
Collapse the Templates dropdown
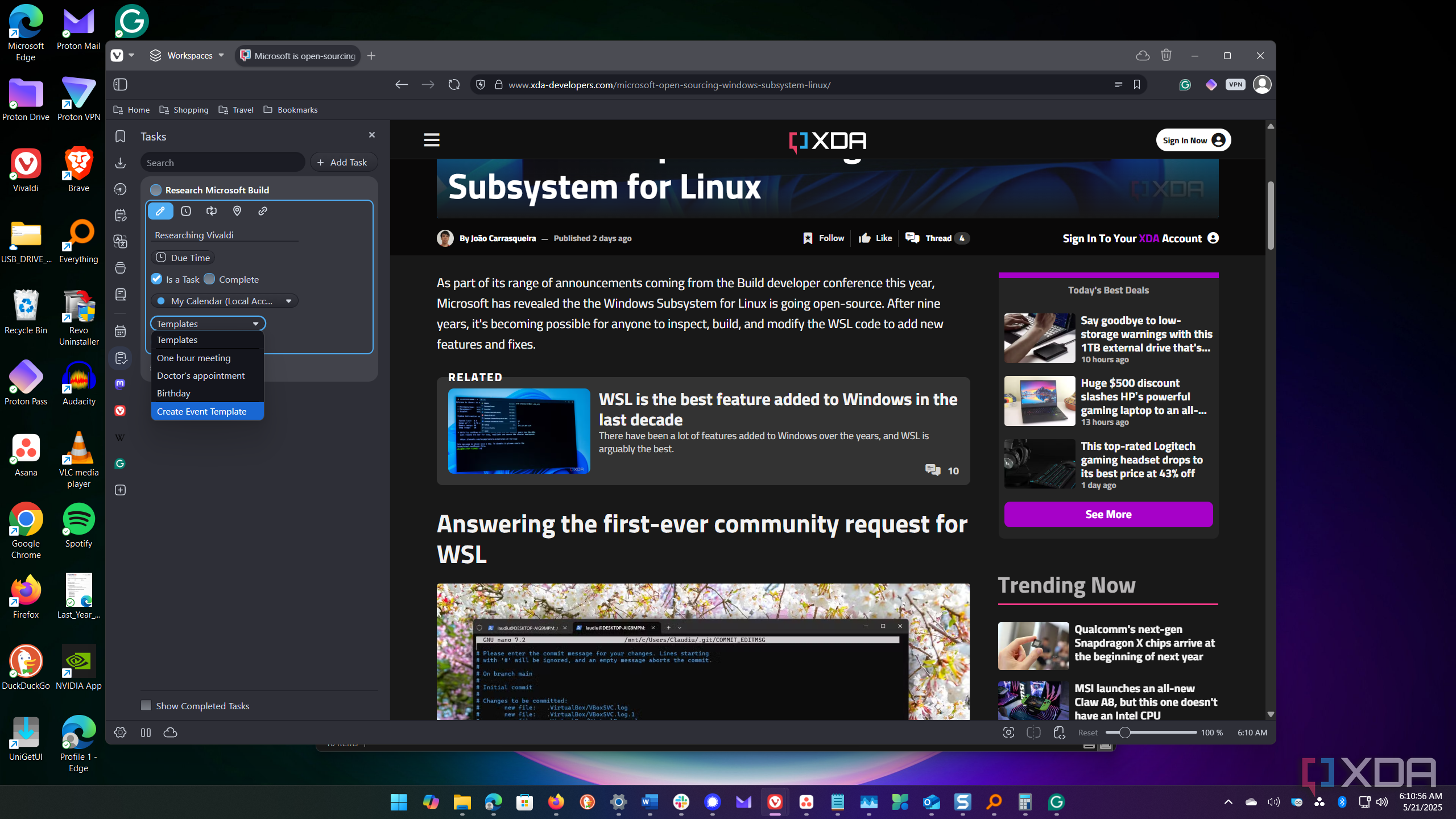tap(208, 324)
